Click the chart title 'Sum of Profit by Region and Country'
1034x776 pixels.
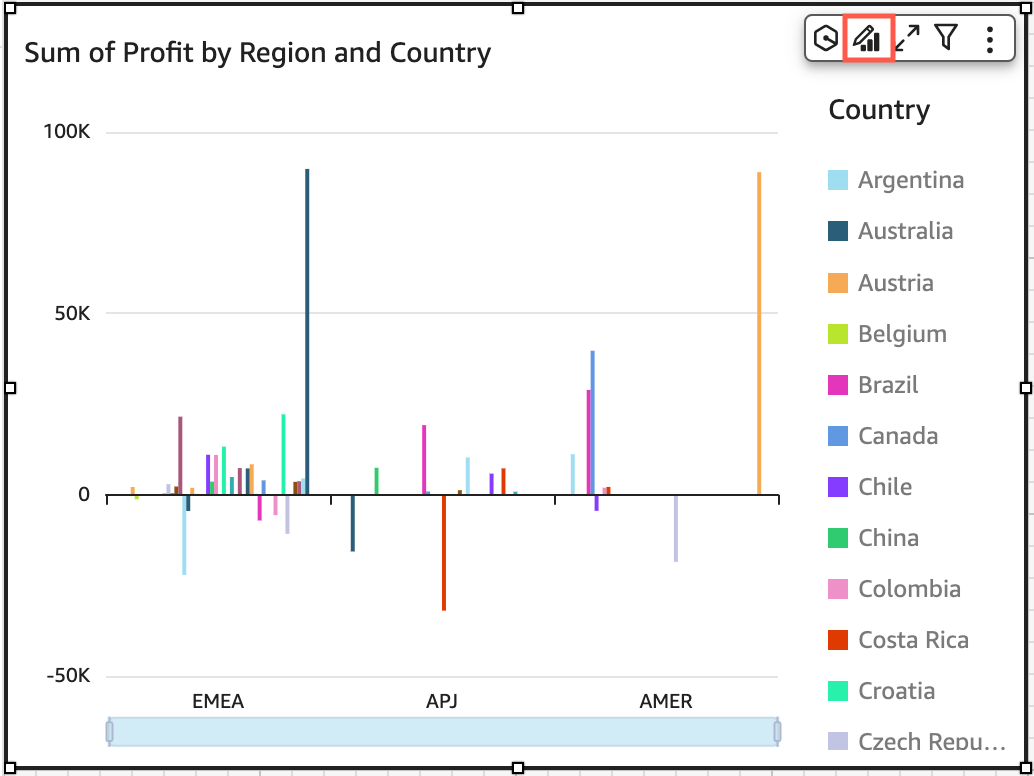pyautogui.click(x=257, y=53)
